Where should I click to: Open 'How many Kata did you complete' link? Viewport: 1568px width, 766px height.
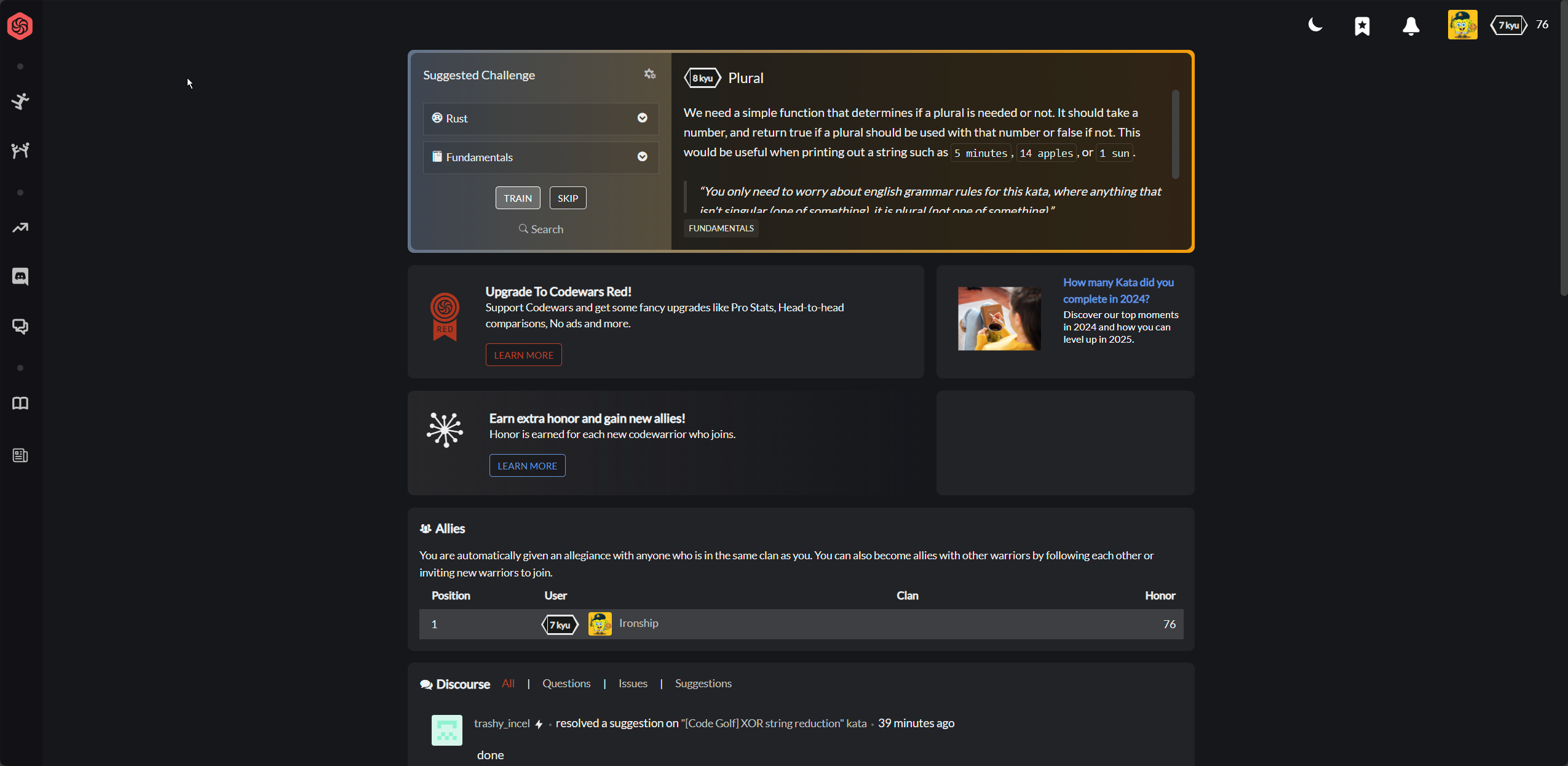tap(1119, 290)
